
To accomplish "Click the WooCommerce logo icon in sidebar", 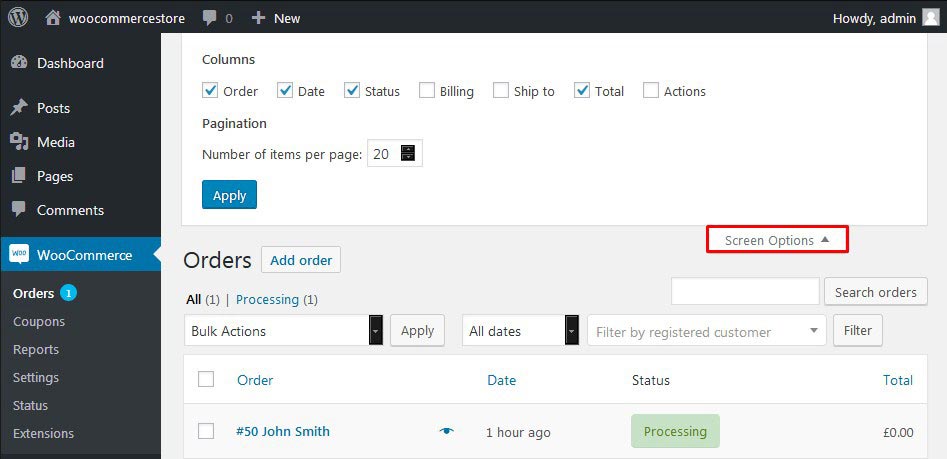I will 19,254.
